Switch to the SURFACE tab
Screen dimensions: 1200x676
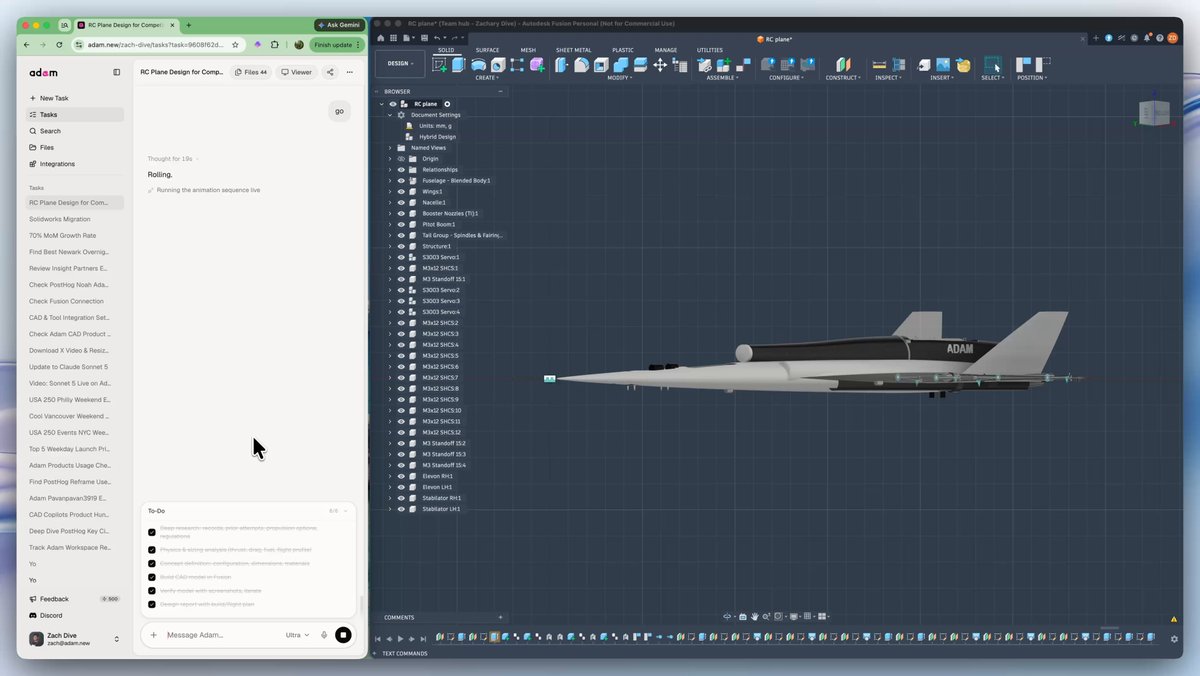coord(487,50)
